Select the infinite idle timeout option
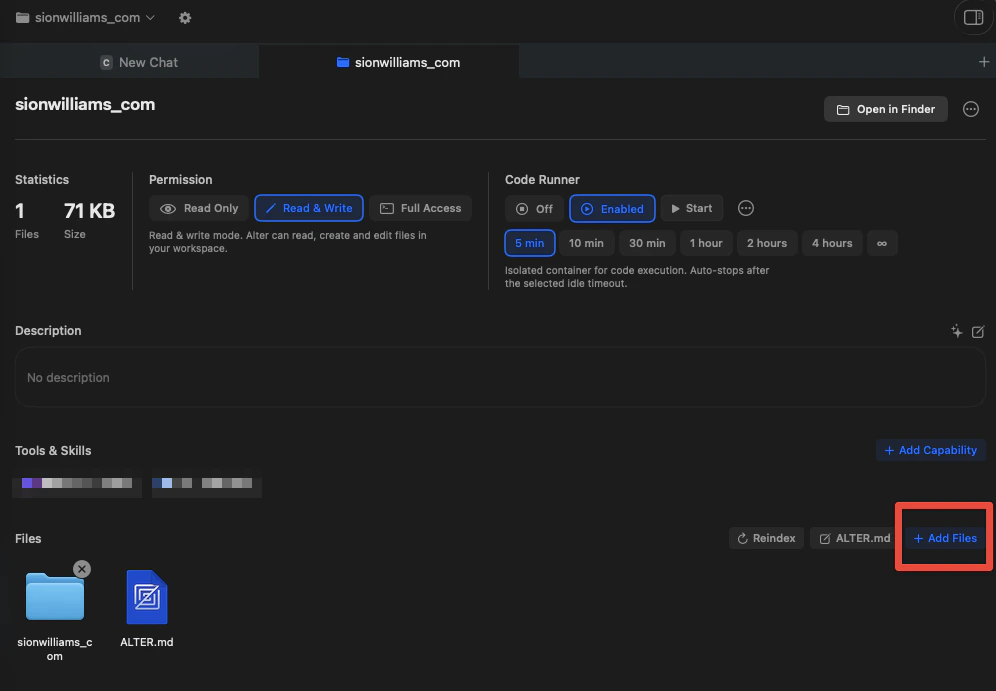Image resolution: width=996 pixels, height=691 pixels. click(882, 242)
